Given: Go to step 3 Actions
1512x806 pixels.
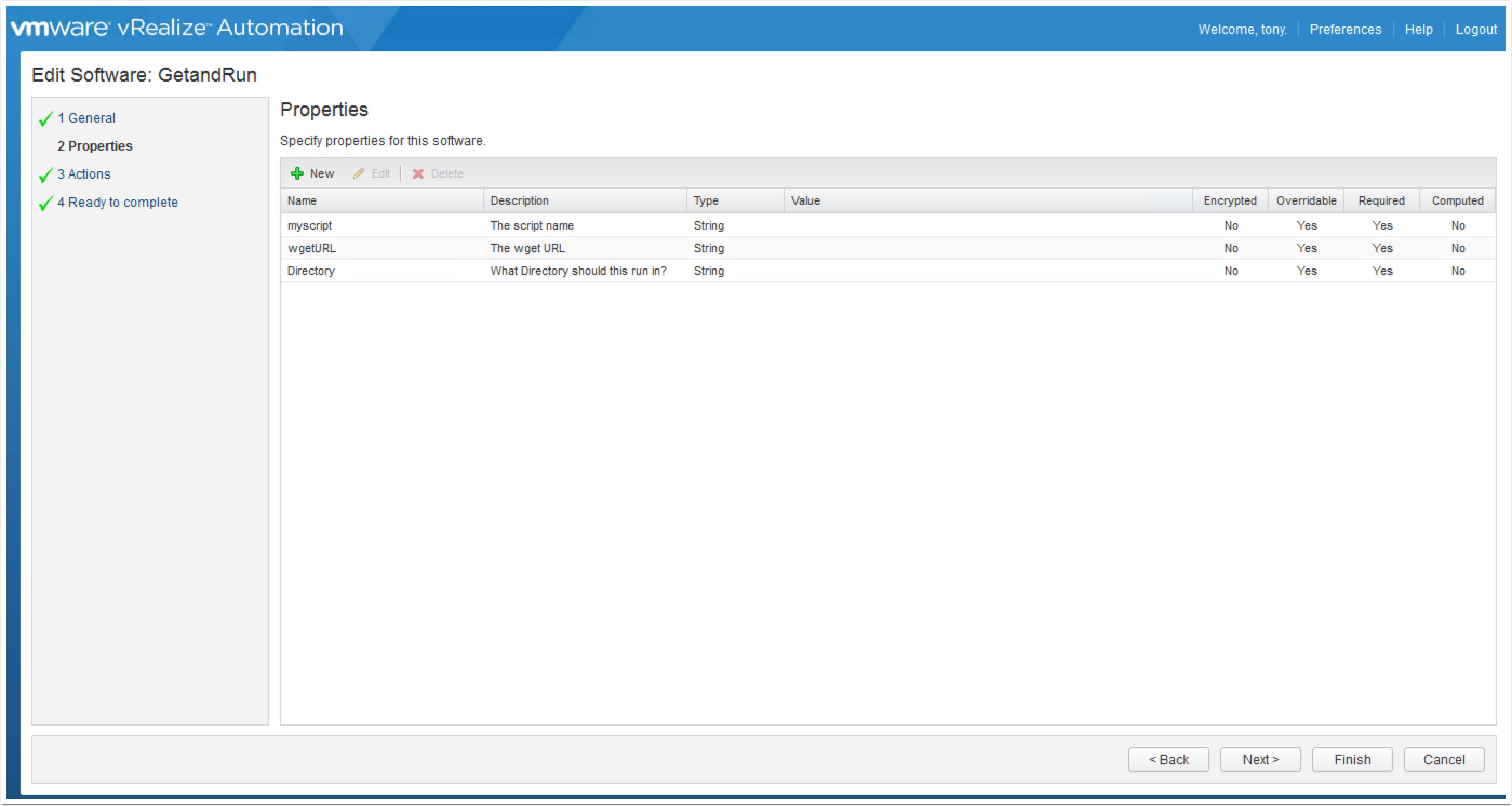Looking at the screenshot, I should pyautogui.click(x=89, y=174).
